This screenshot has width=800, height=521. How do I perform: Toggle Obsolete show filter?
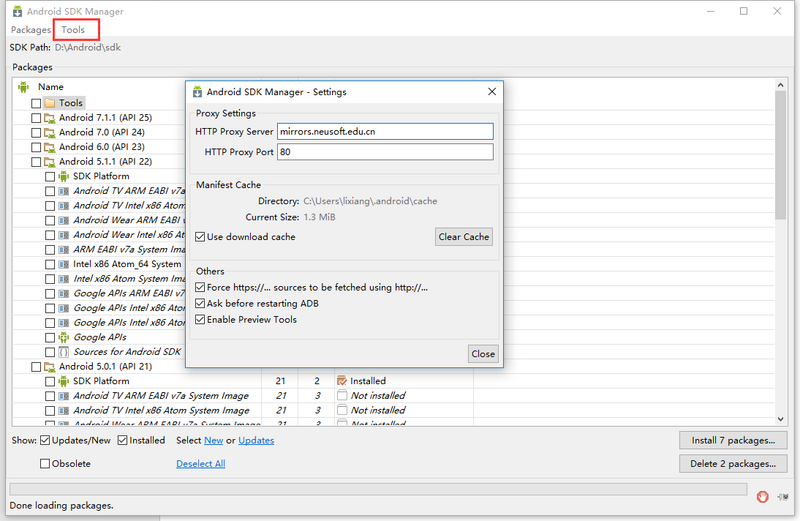45,464
